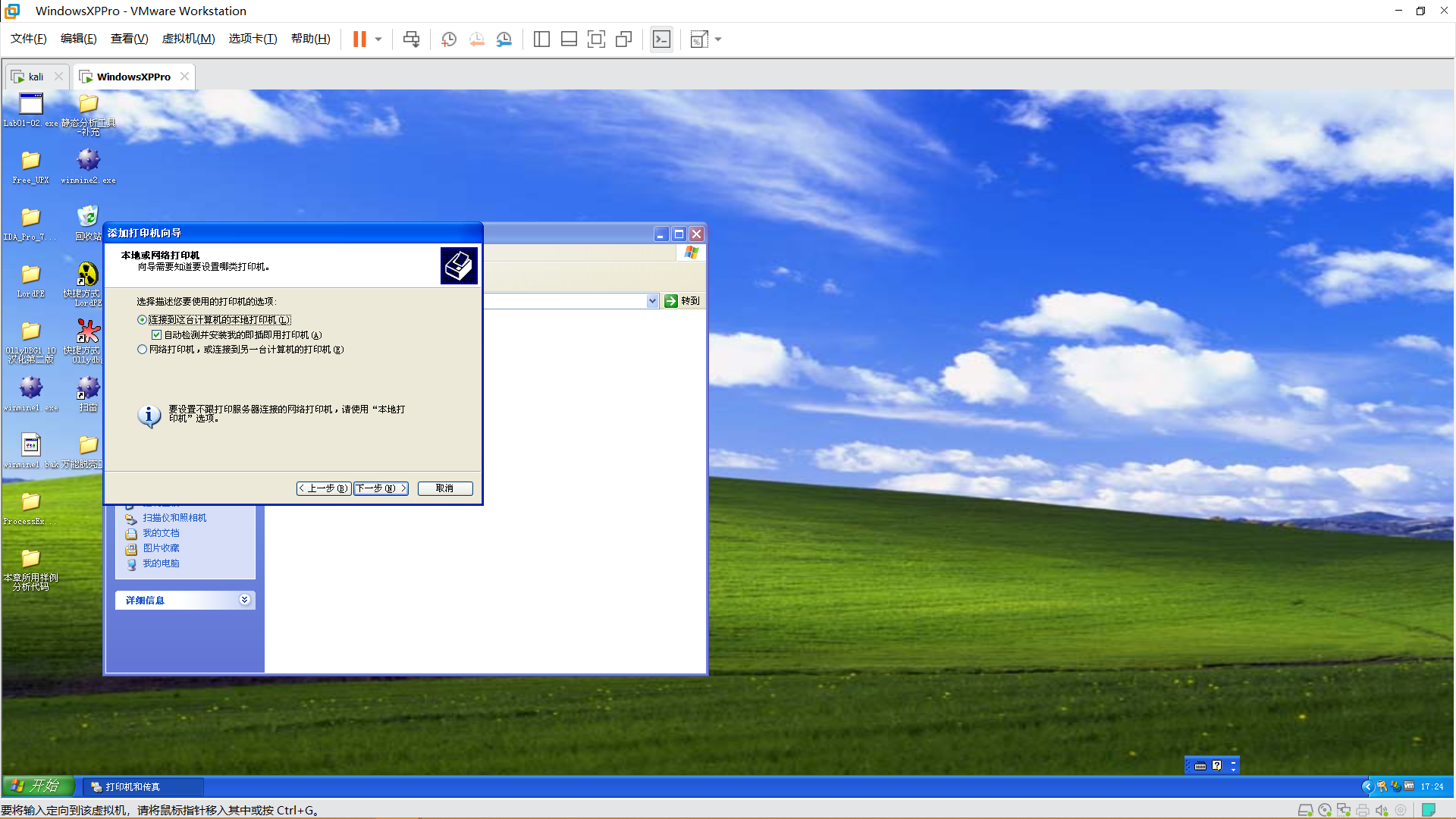Open 扫描仪和照相机 link in sidebar
Image resolution: width=1456 pixels, height=819 pixels.
point(174,518)
